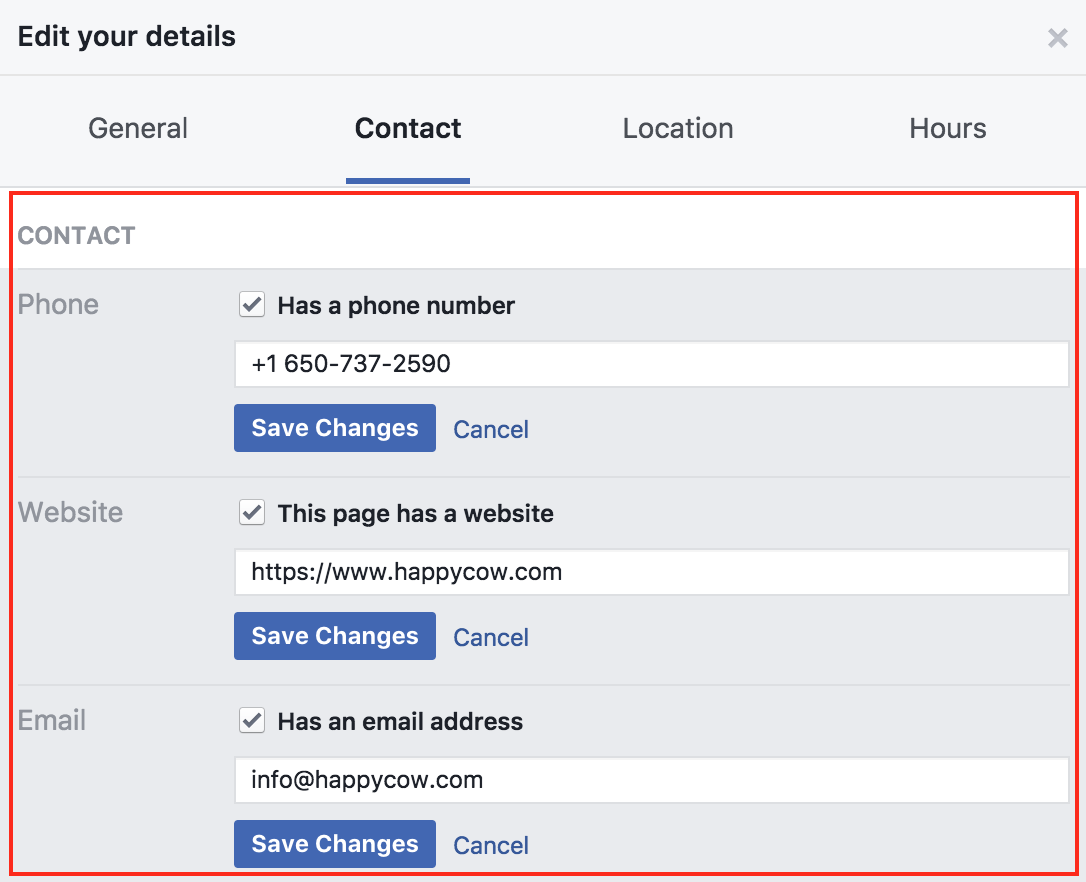Uncheck Has a phone number checkbox

(252, 304)
